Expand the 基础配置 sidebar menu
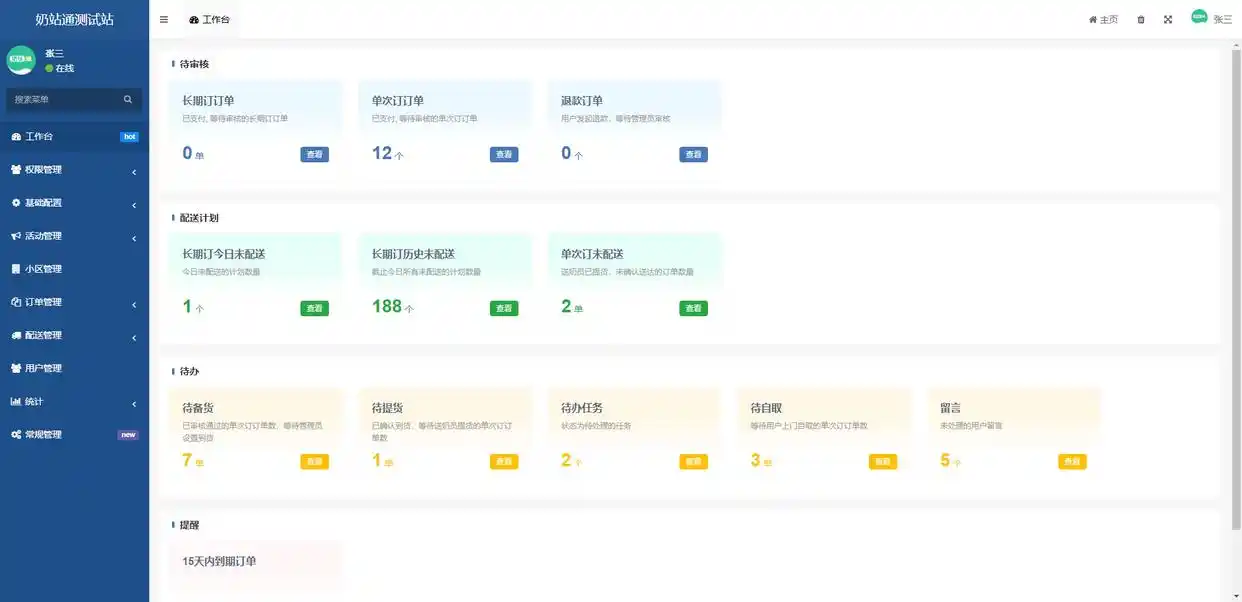The image size is (1242, 602). coord(74,203)
